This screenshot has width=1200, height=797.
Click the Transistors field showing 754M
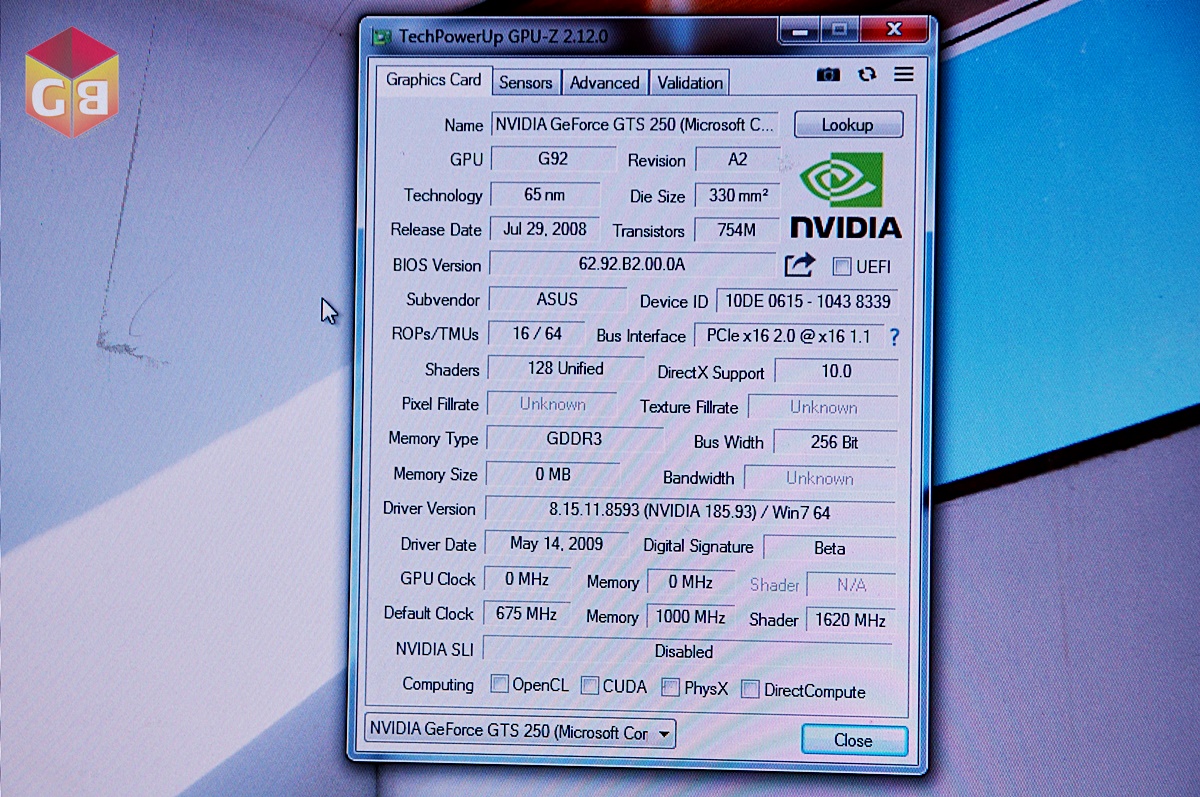point(738,230)
